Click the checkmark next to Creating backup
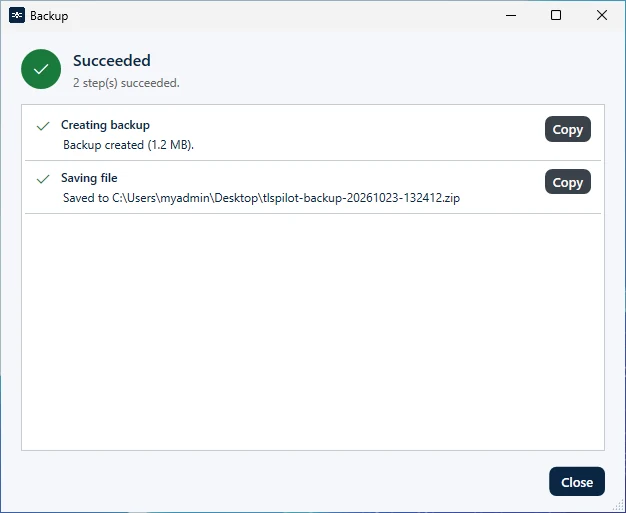This screenshot has width=626, height=513. 43,126
